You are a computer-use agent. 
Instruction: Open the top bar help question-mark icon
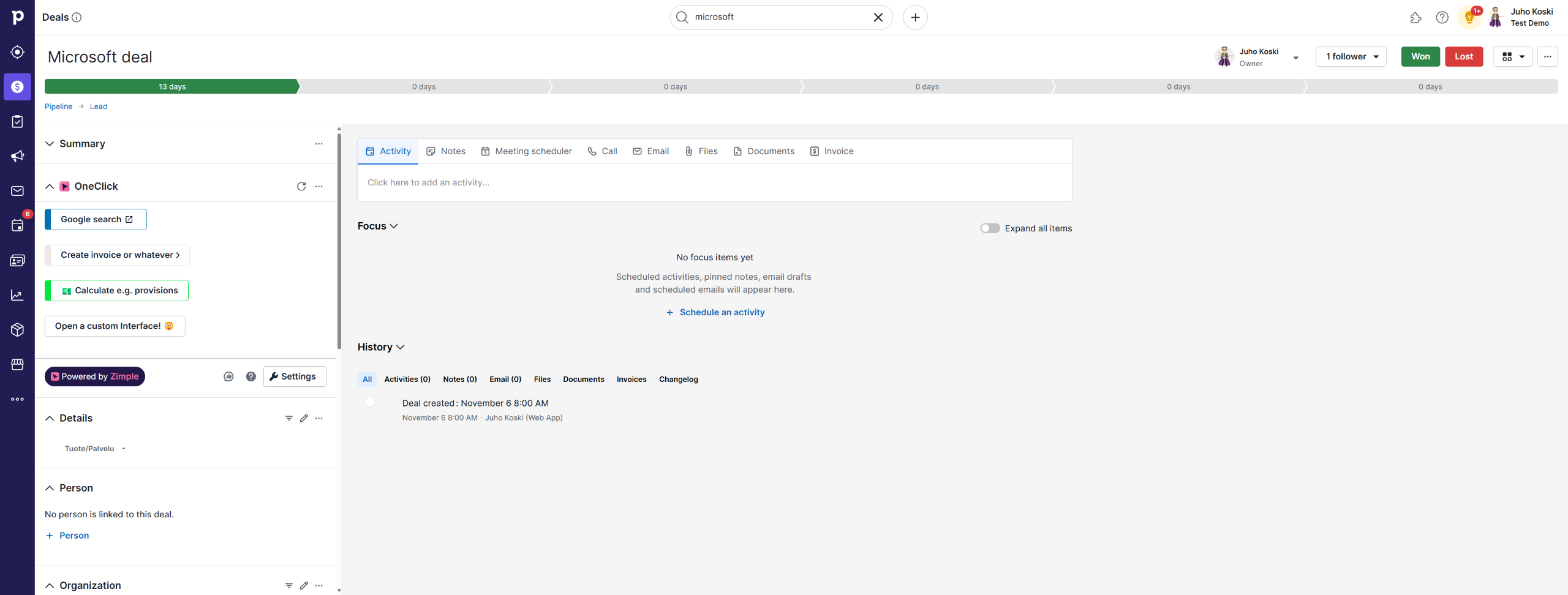tap(1442, 17)
